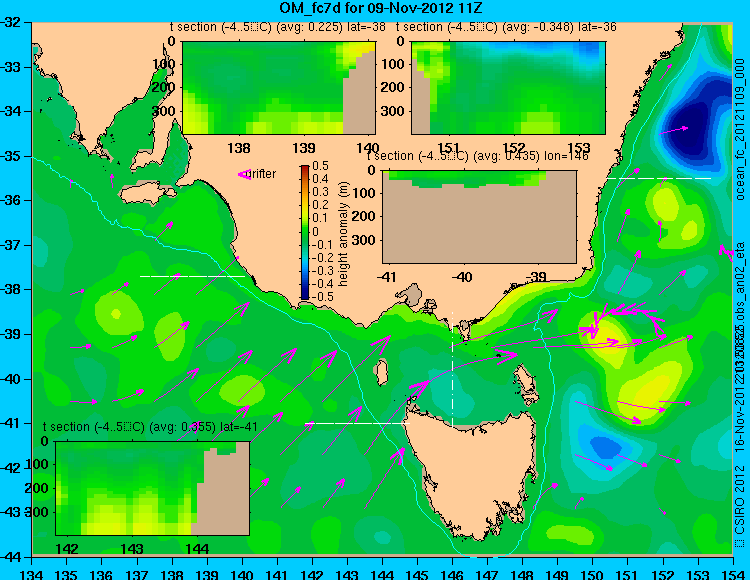This screenshot has width=750, height=580.
Task: Click the '134' longitude label on bottom axis
Action: point(32,574)
